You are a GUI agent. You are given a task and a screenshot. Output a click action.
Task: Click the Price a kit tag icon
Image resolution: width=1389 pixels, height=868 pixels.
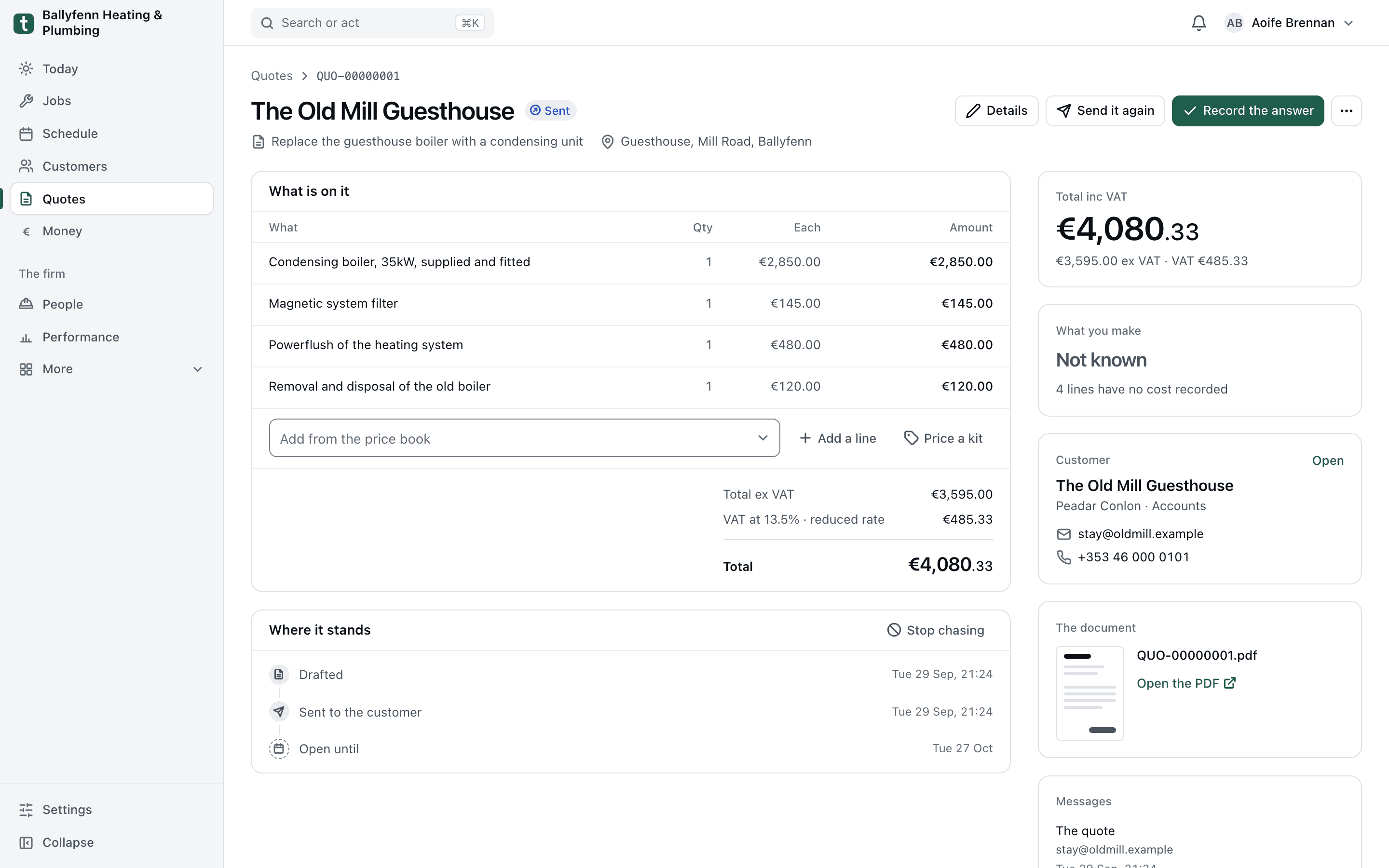pyautogui.click(x=911, y=438)
